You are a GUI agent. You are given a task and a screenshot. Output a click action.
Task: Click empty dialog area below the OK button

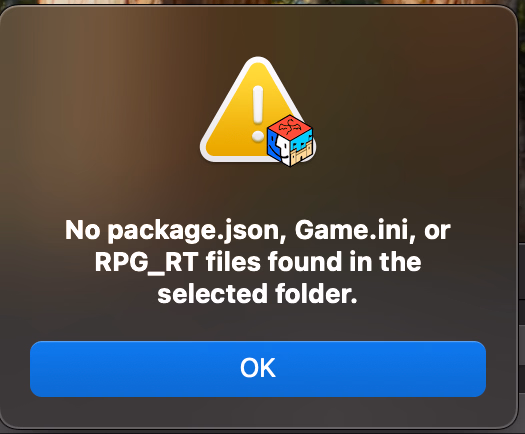point(258,412)
